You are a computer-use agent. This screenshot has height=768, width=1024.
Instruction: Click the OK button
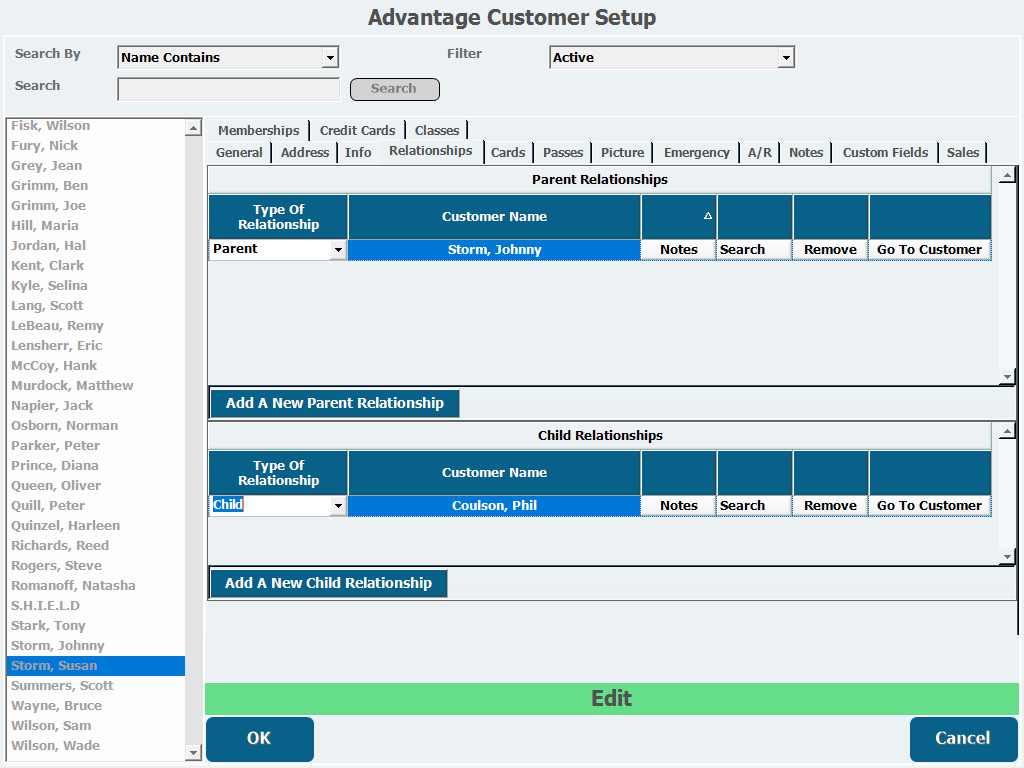point(259,739)
